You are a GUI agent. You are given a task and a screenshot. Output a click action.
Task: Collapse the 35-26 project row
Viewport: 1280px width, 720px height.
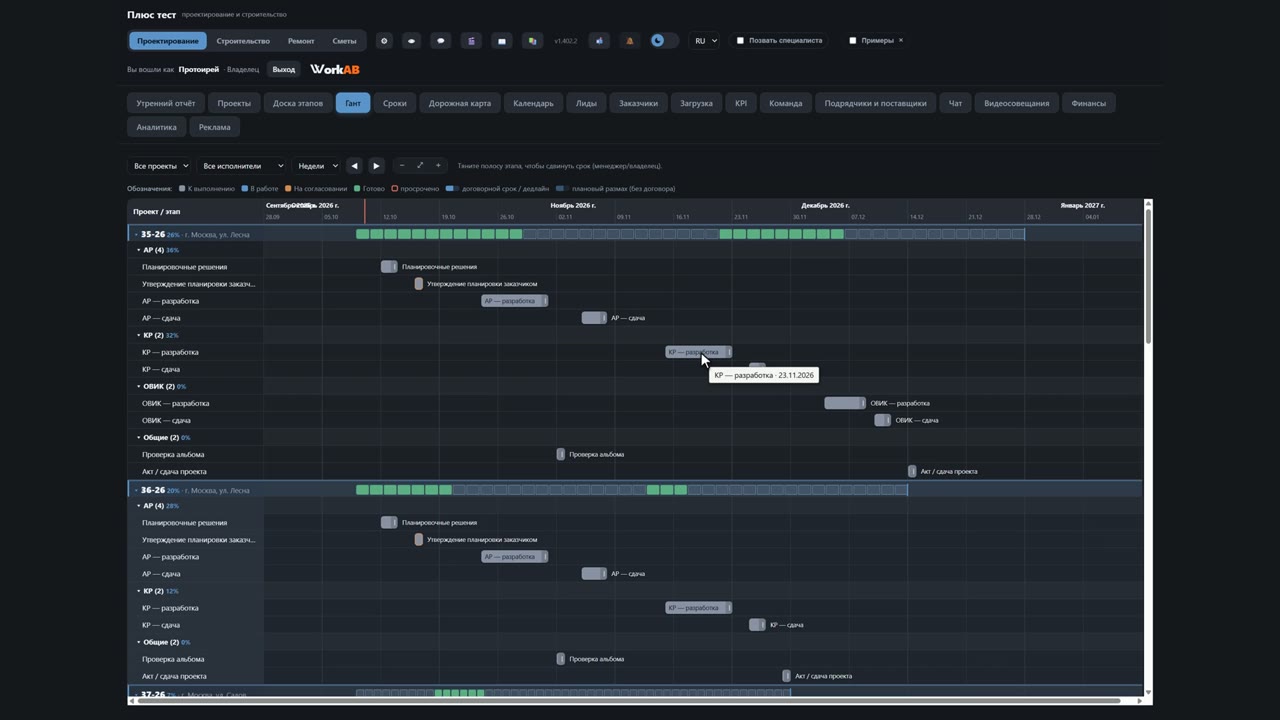click(x=136, y=234)
